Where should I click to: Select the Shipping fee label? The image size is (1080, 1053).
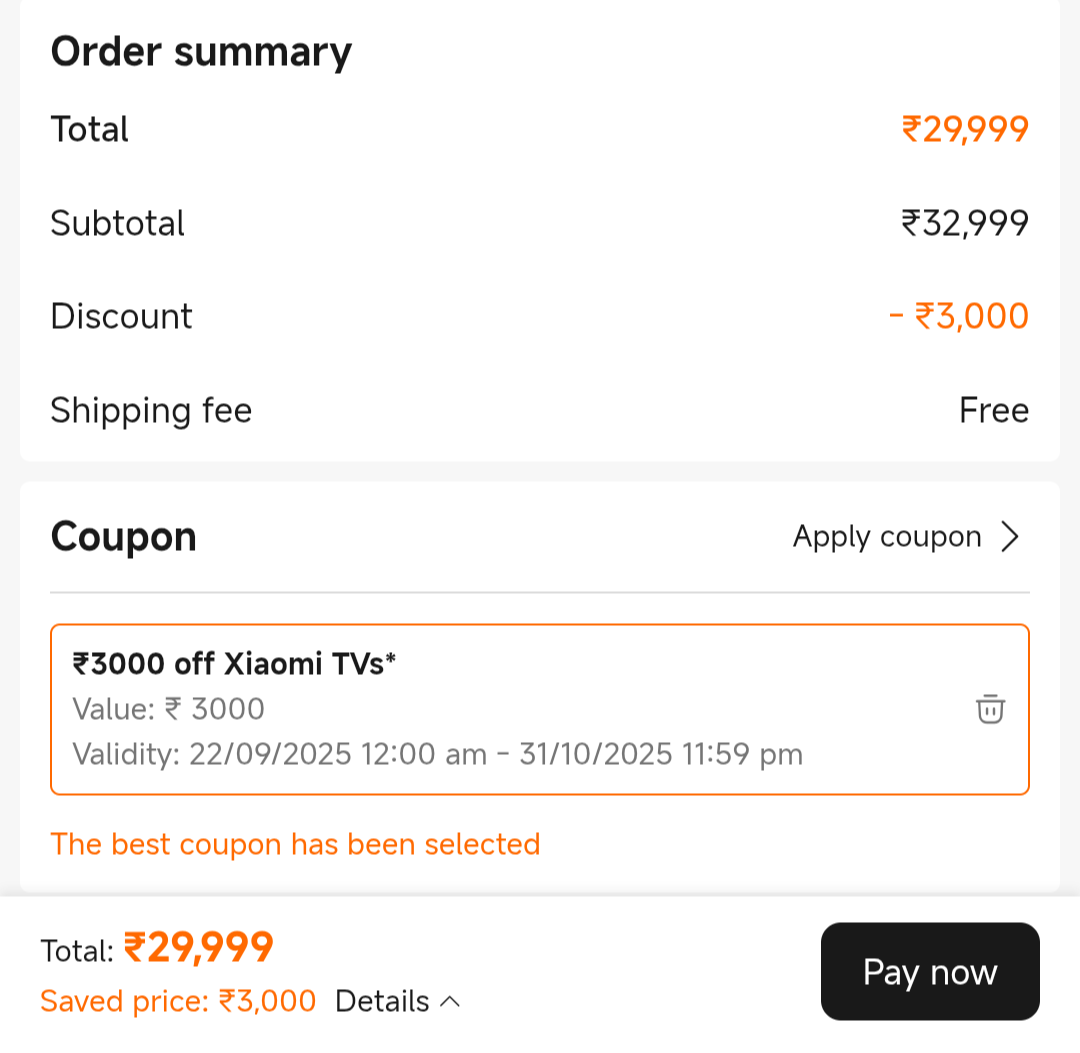pos(151,410)
